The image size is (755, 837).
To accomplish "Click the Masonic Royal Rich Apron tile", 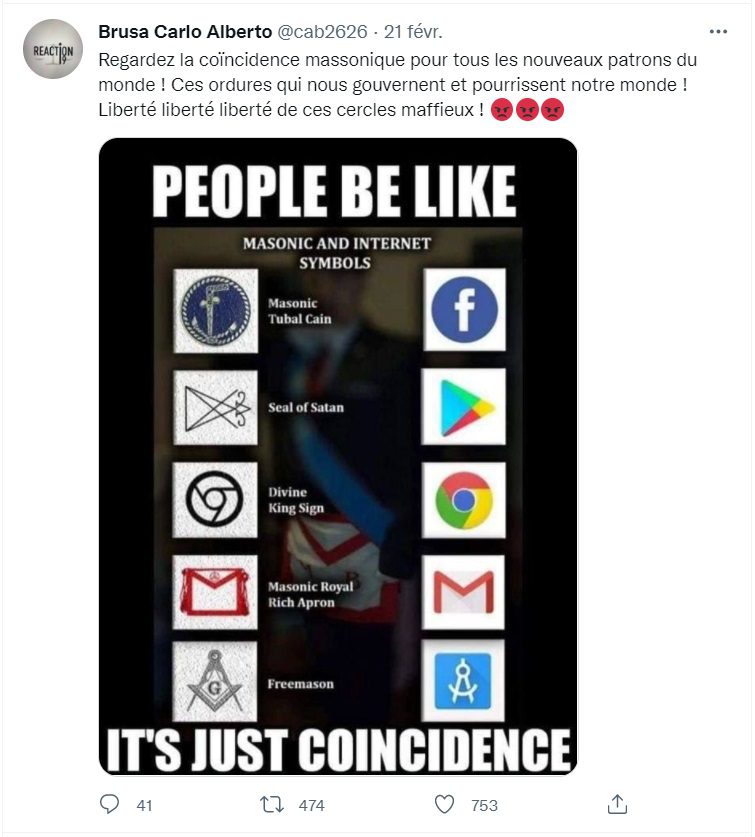I will (x=215, y=592).
